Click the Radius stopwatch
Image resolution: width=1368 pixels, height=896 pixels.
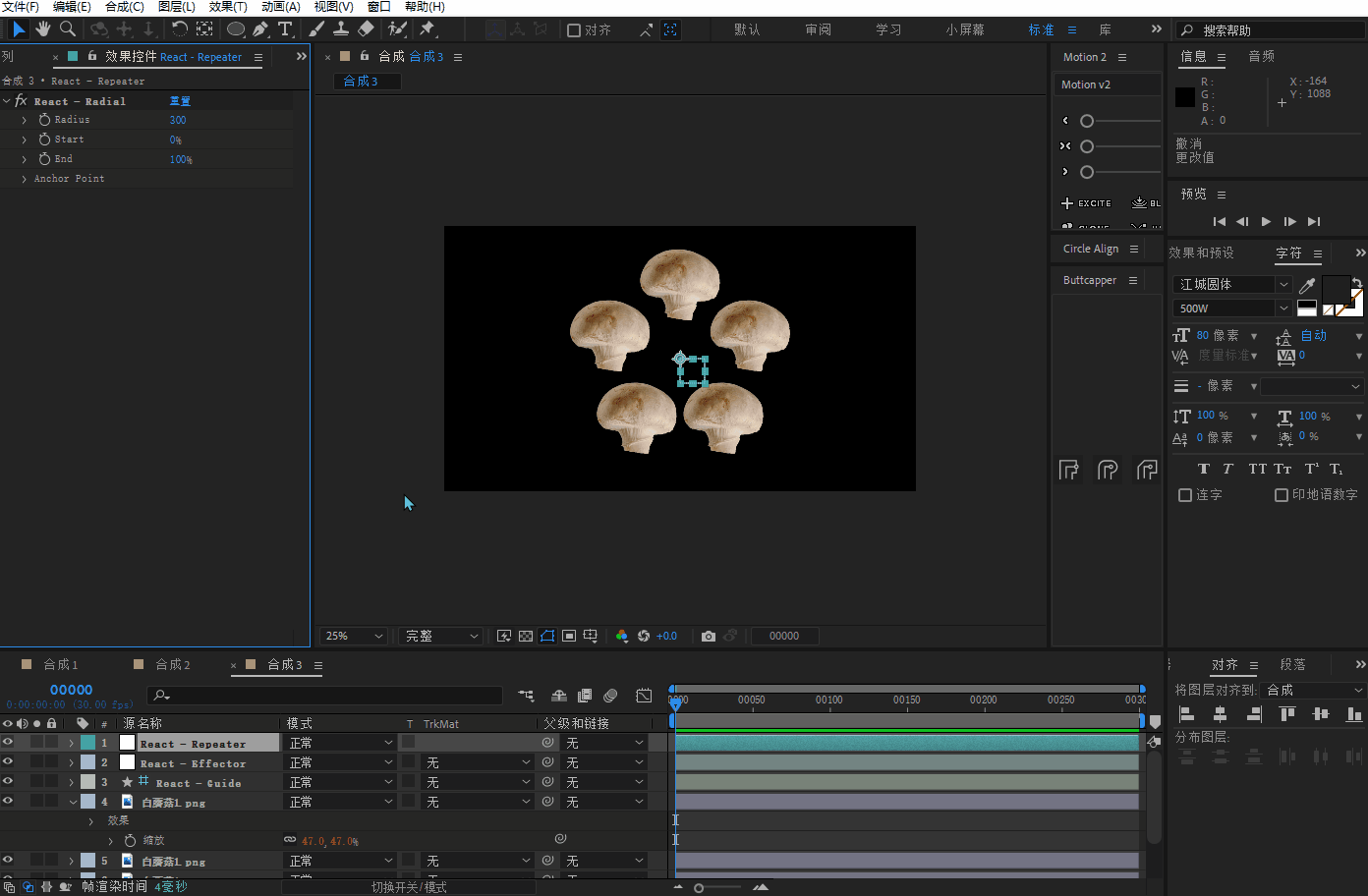click(x=44, y=120)
